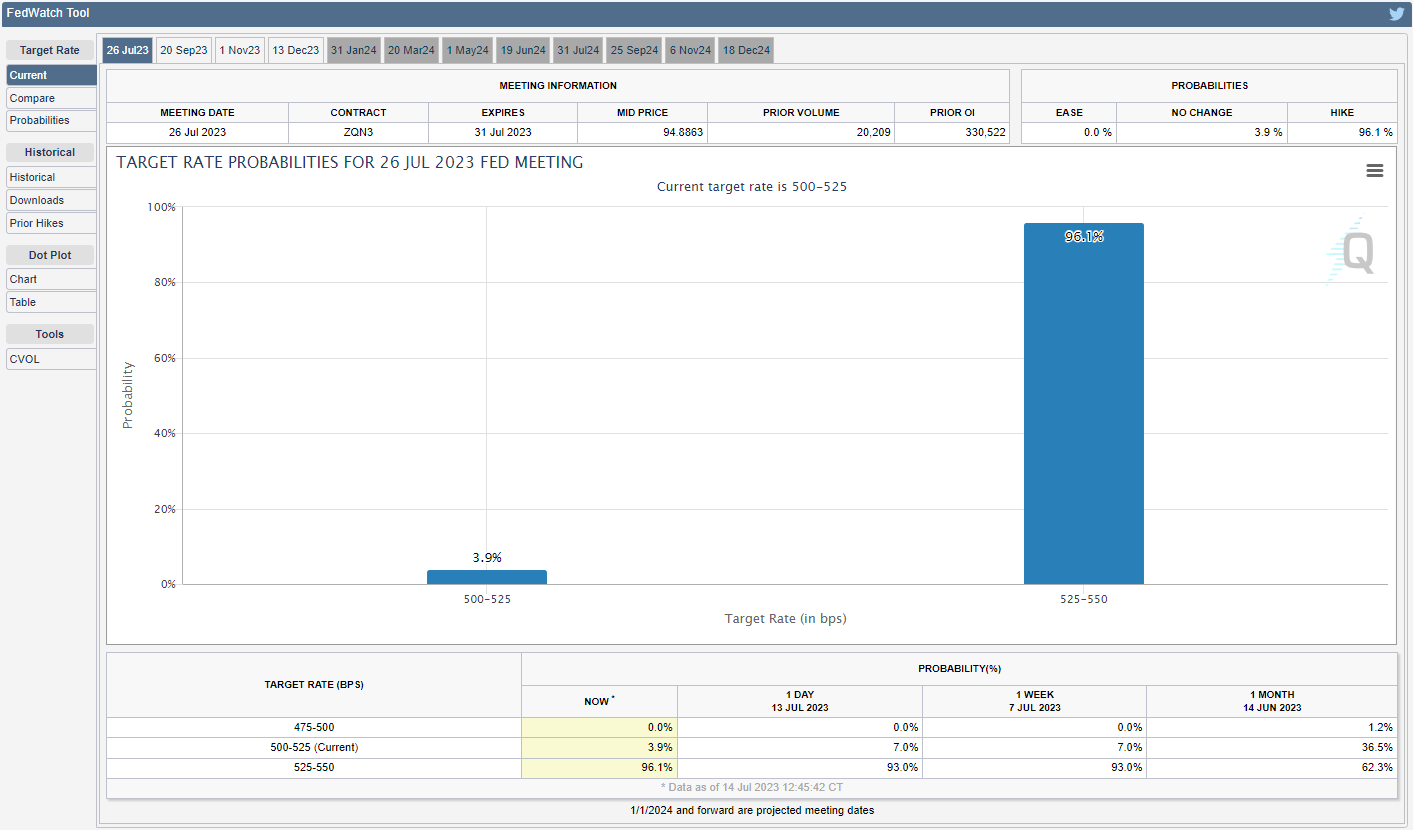Choose the 25 Sep24 meeting tab
The height and width of the screenshot is (830, 1413).
[x=634, y=50]
